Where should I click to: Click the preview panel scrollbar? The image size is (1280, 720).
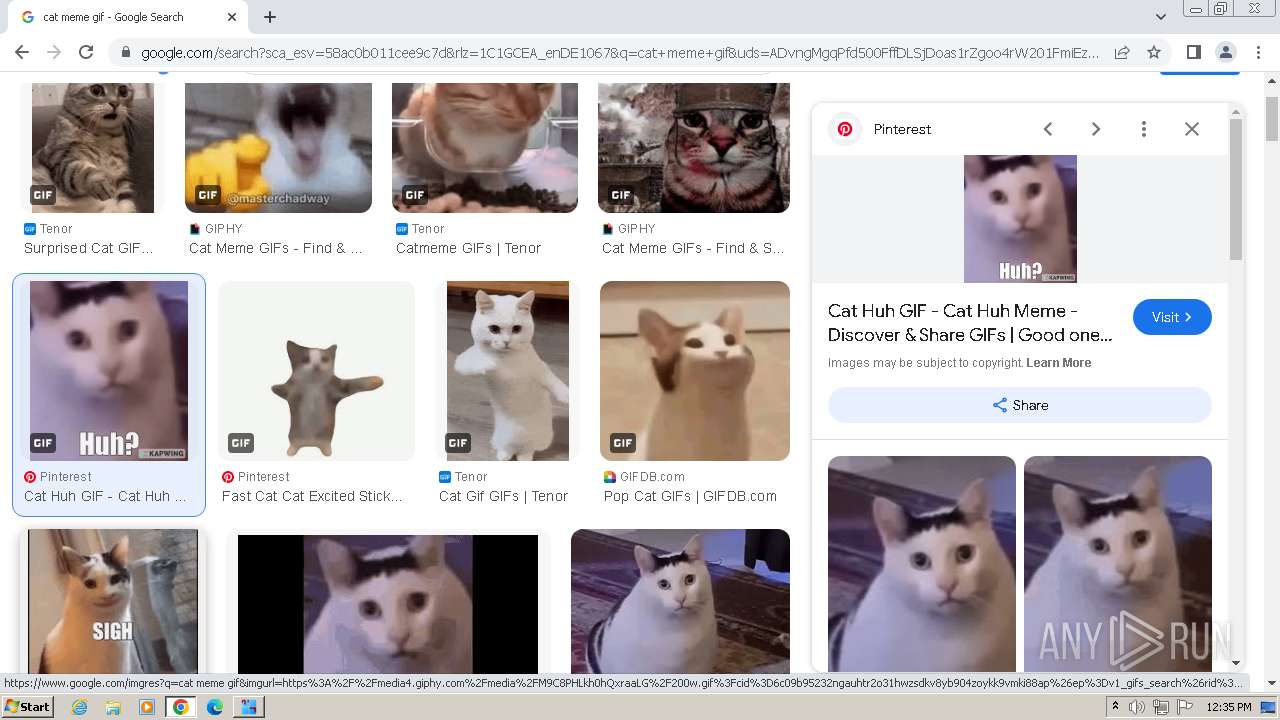1236,190
